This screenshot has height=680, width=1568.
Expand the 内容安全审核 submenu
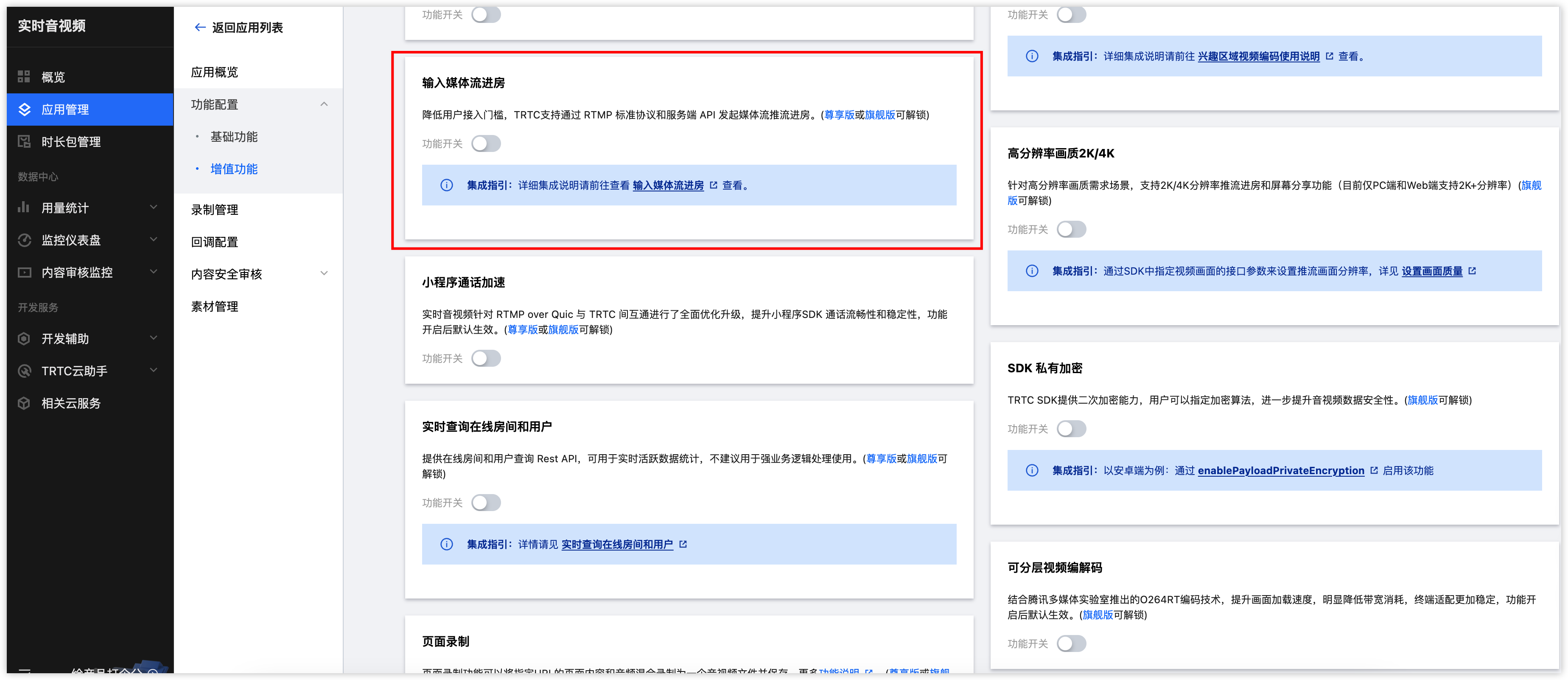point(324,273)
